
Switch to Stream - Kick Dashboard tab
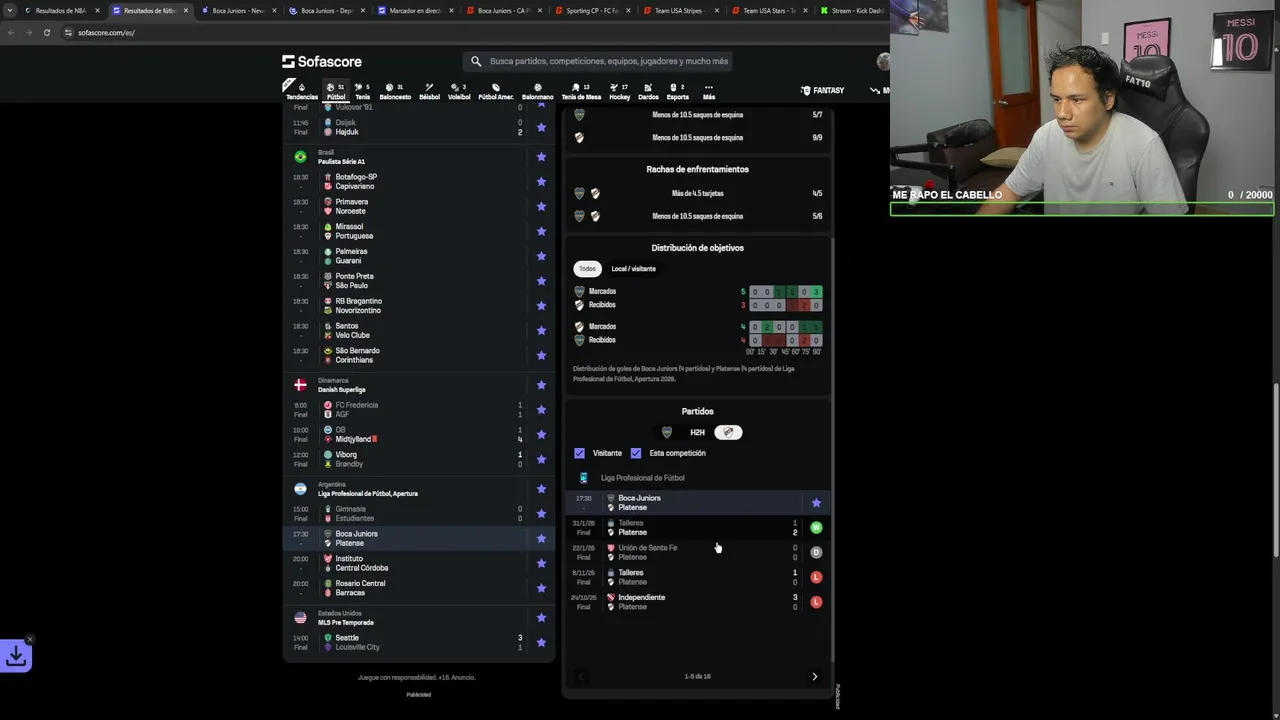(x=851, y=10)
